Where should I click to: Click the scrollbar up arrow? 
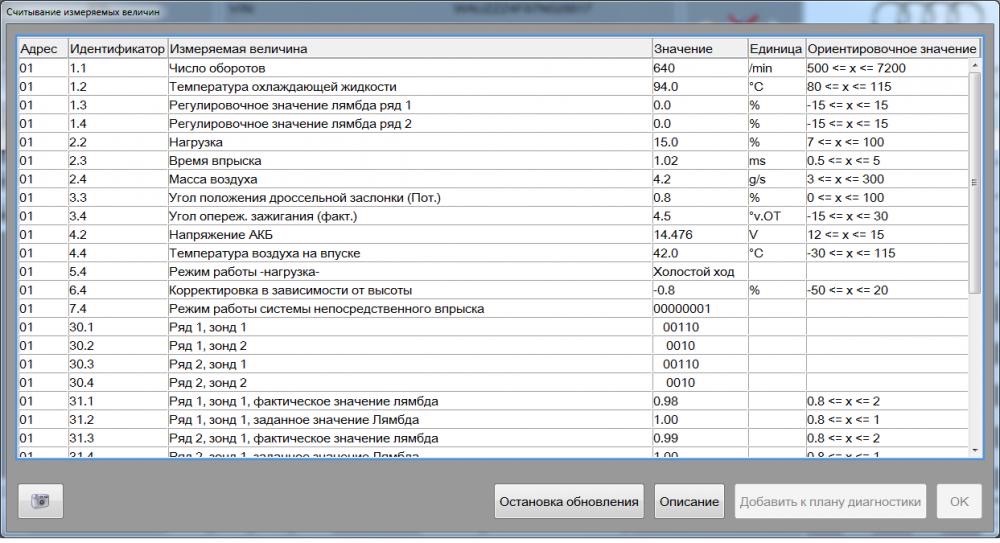click(x=974, y=65)
